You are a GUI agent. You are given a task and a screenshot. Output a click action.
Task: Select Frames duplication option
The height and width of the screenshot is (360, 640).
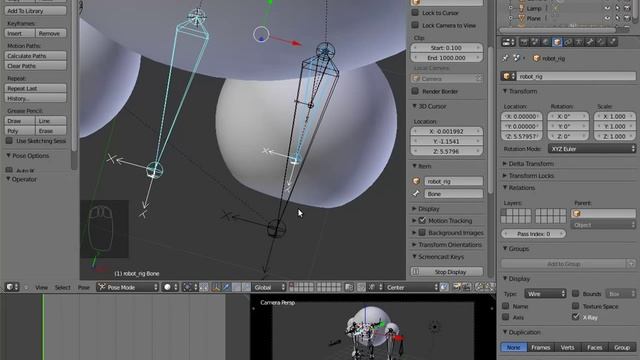540,347
